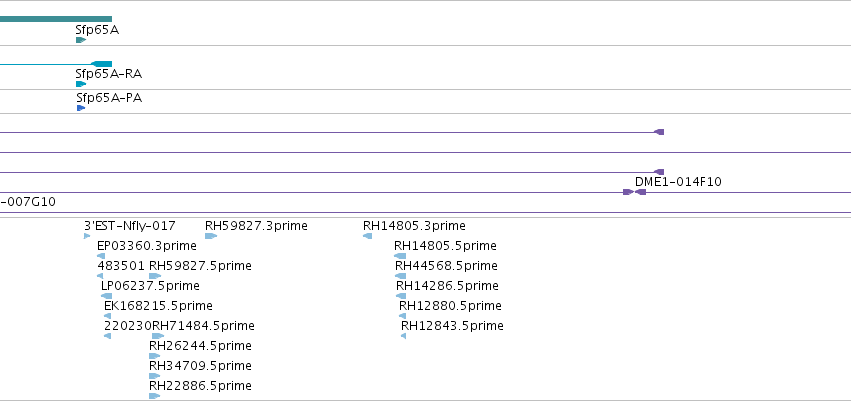Click the RH44568.5prime label
Viewport: 851px width, 401px height.
[446, 266]
